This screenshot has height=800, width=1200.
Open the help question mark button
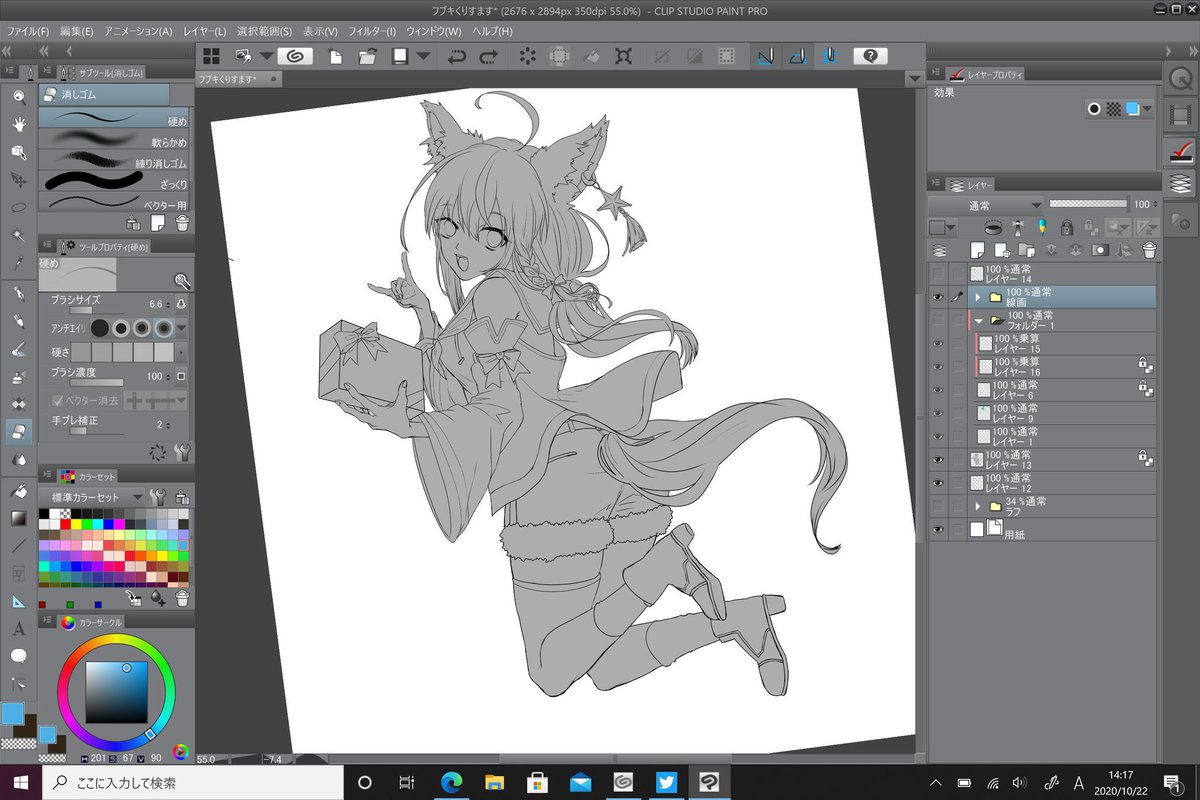(x=870, y=57)
